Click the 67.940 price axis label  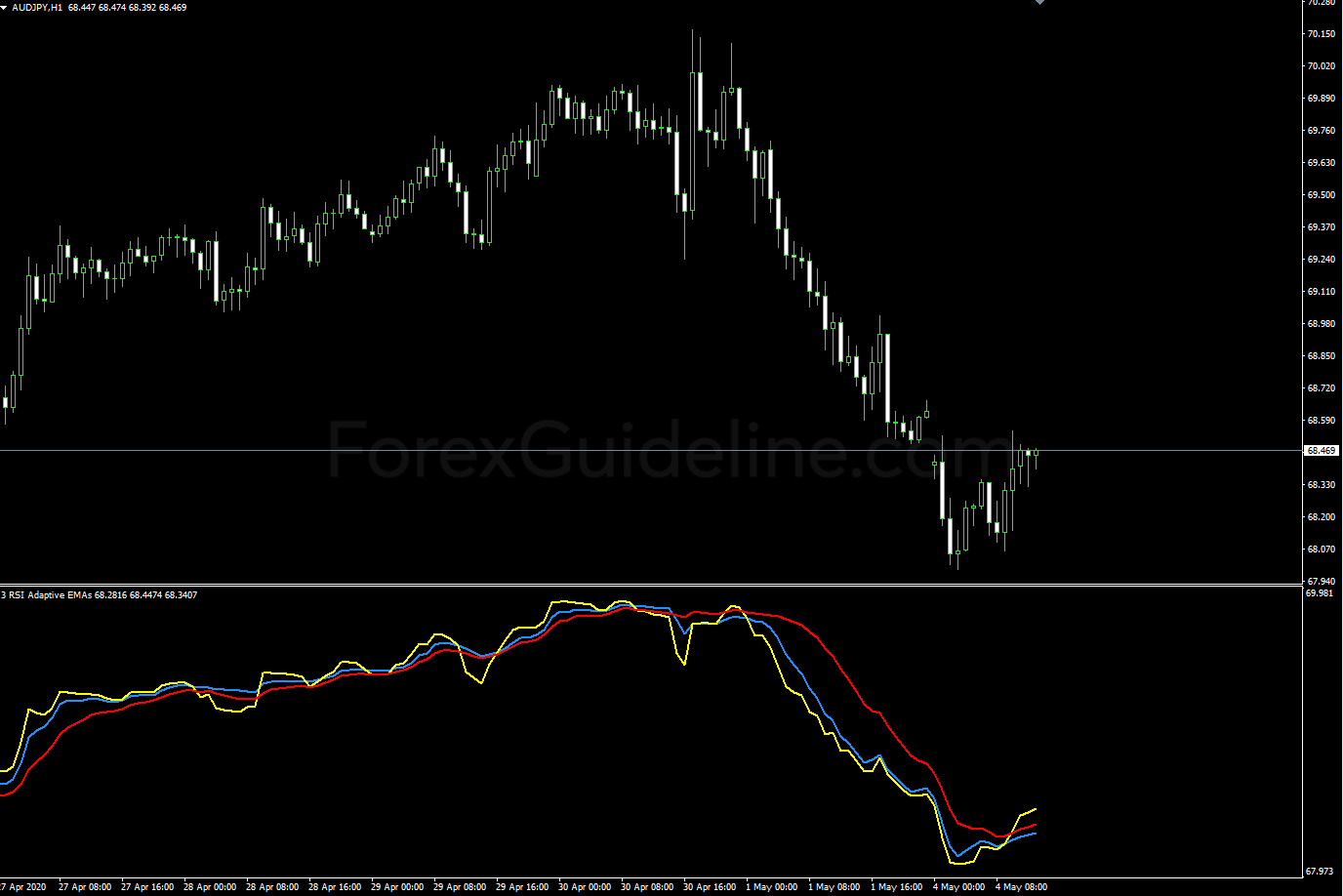[x=1322, y=582]
